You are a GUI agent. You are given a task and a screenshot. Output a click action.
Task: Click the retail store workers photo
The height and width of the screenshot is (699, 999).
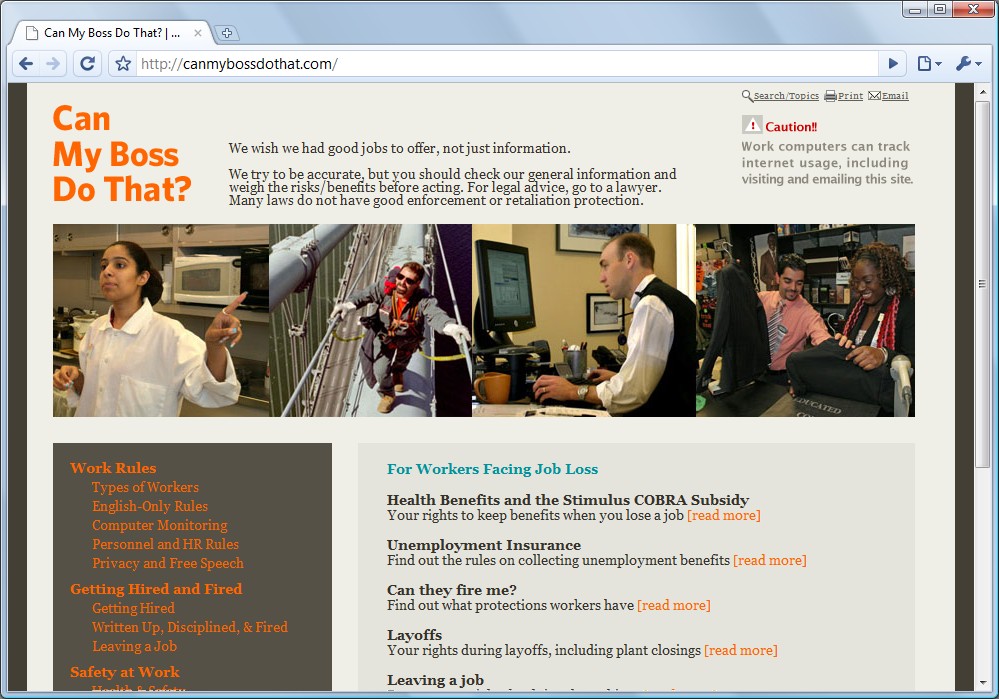[x=805, y=320]
